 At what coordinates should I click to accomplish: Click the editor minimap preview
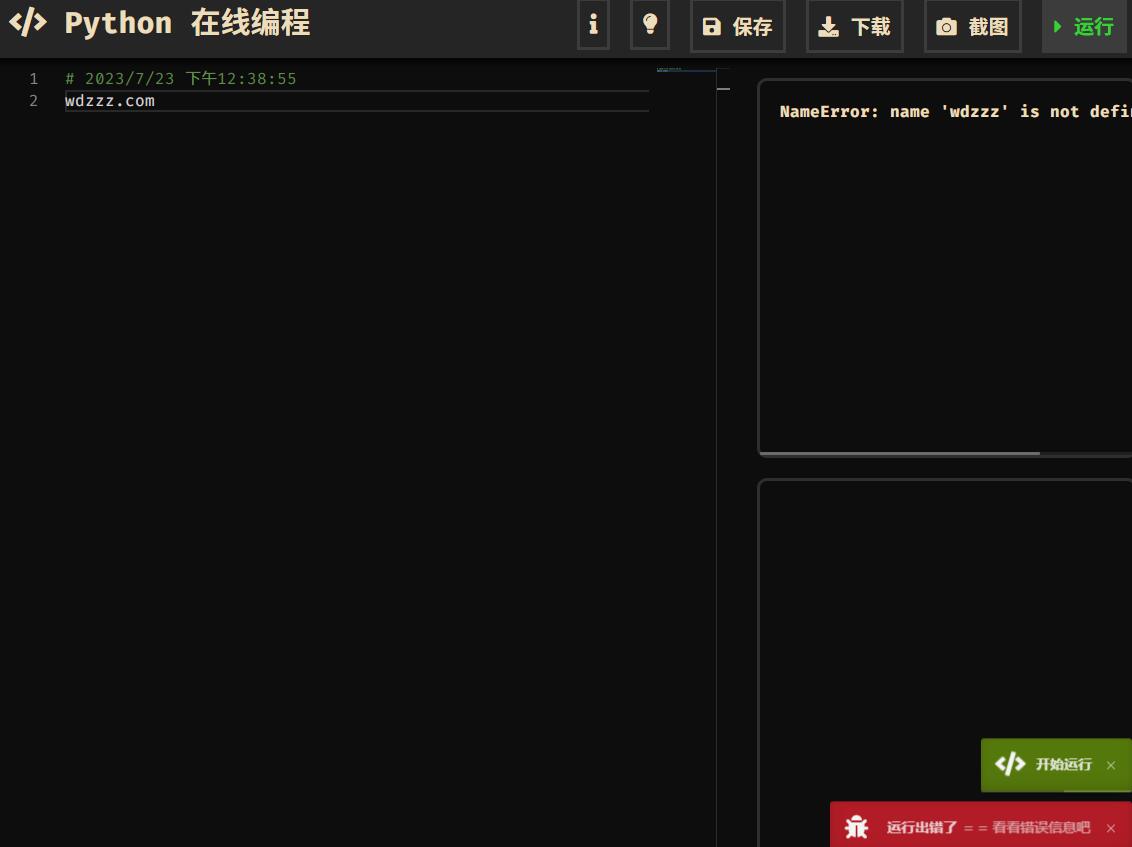tap(686, 70)
